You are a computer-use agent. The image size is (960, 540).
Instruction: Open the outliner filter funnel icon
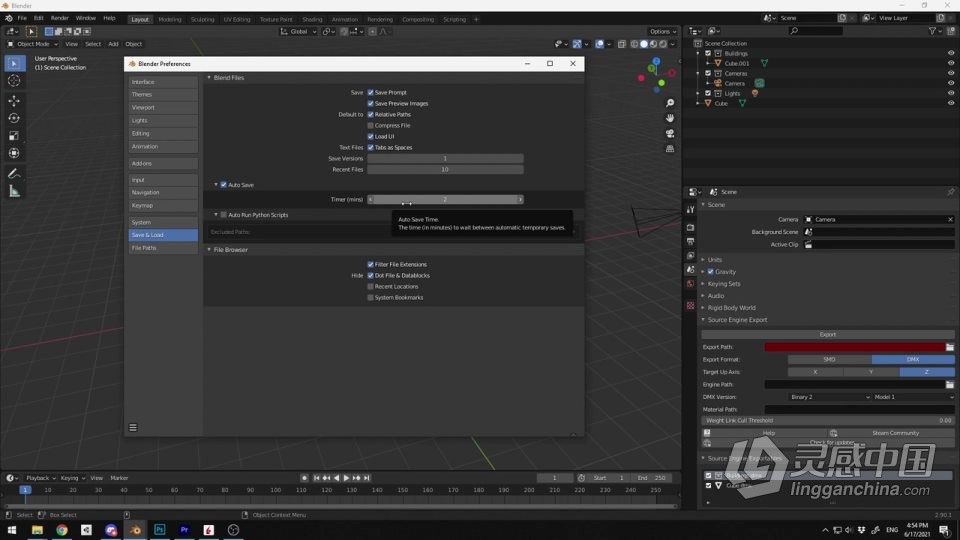point(932,31)
